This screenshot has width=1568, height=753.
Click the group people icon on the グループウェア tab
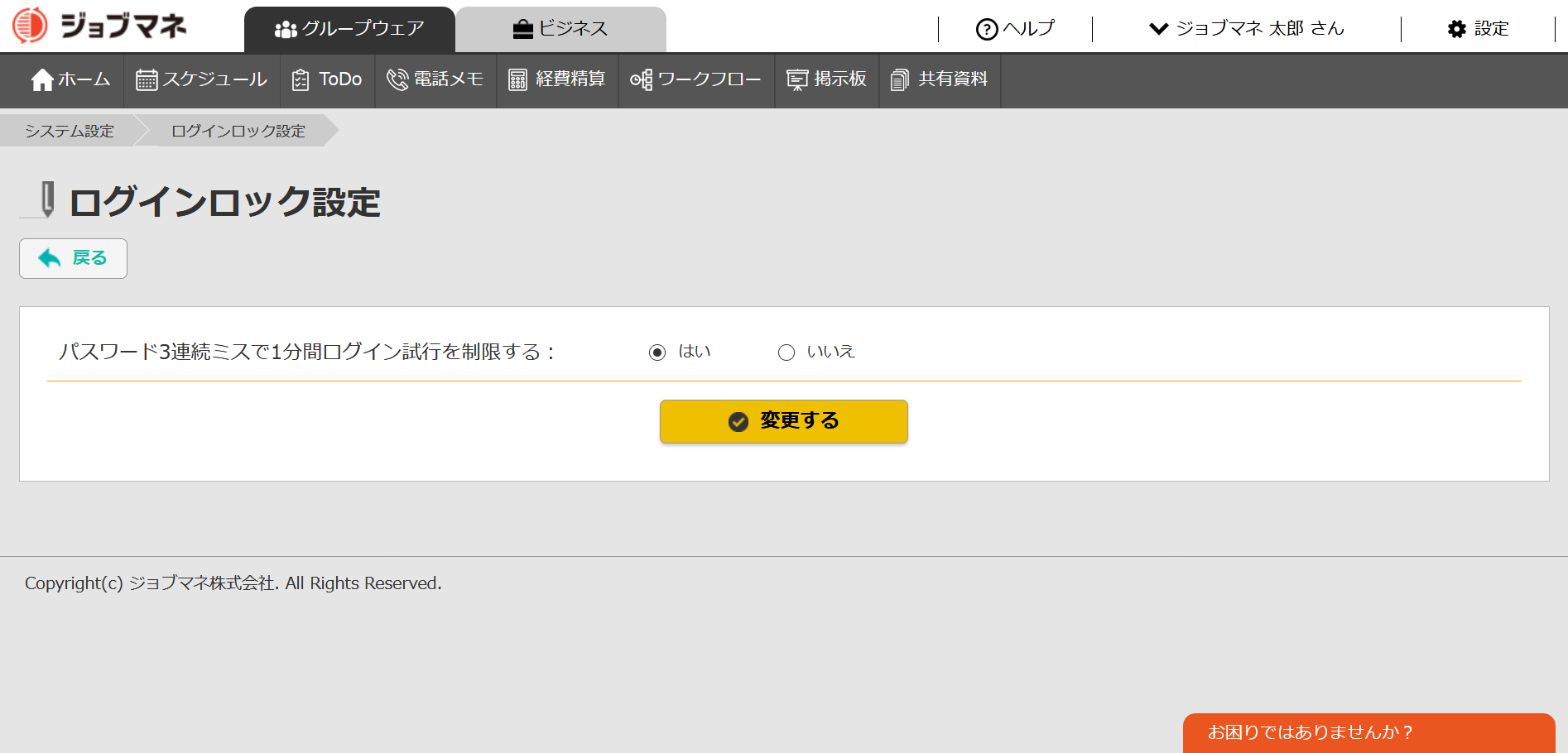(286, 30)
